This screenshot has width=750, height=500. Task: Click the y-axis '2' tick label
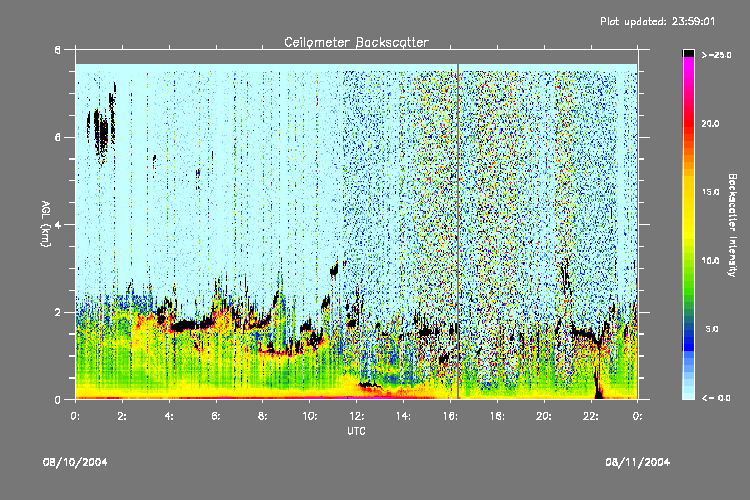pos(57,312)
